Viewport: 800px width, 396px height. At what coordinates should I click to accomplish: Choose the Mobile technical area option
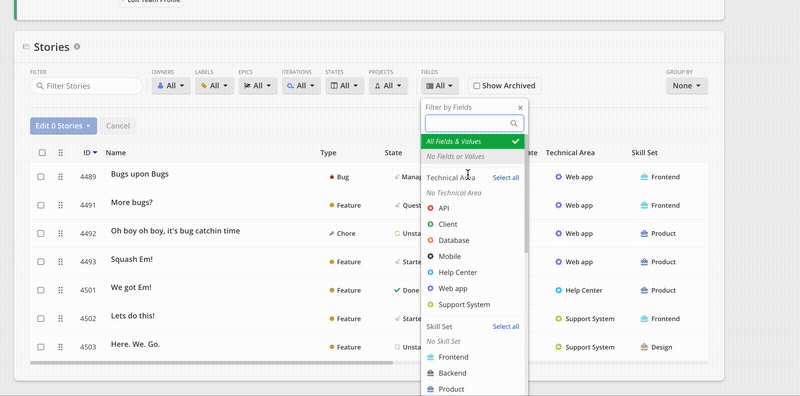coord(473,256)
